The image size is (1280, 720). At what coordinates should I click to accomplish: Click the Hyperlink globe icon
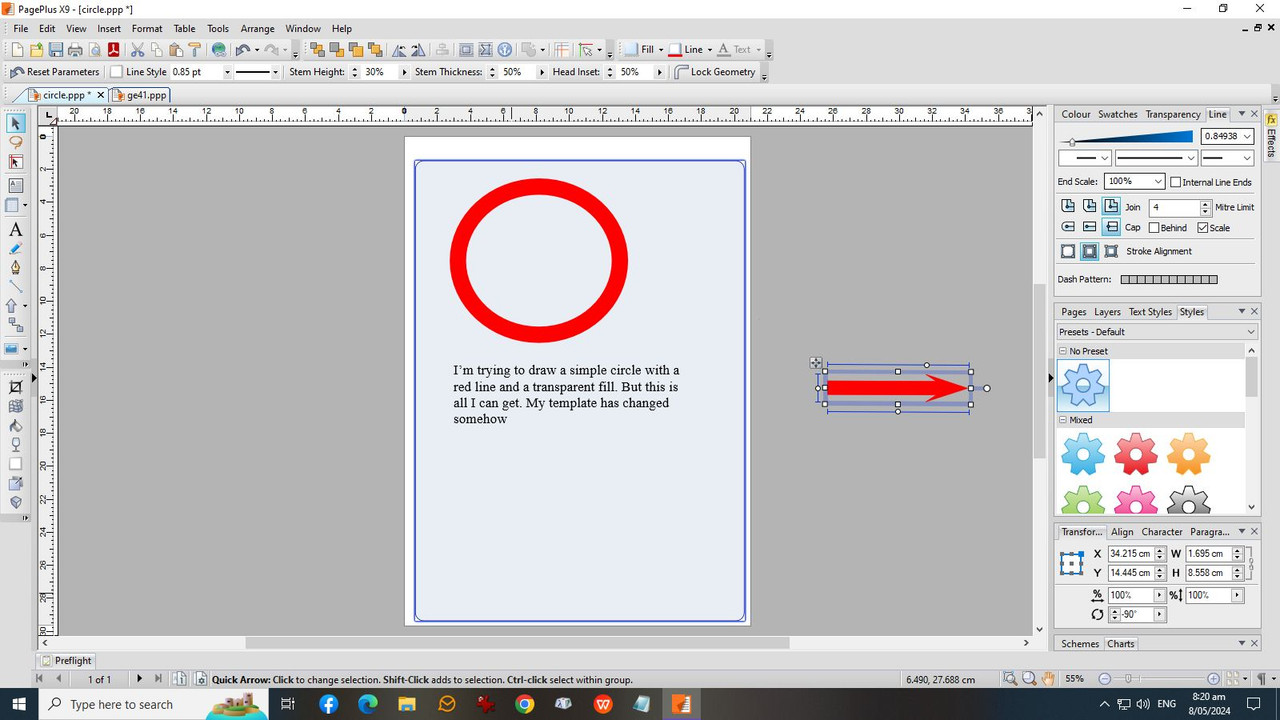click(219, 49)
